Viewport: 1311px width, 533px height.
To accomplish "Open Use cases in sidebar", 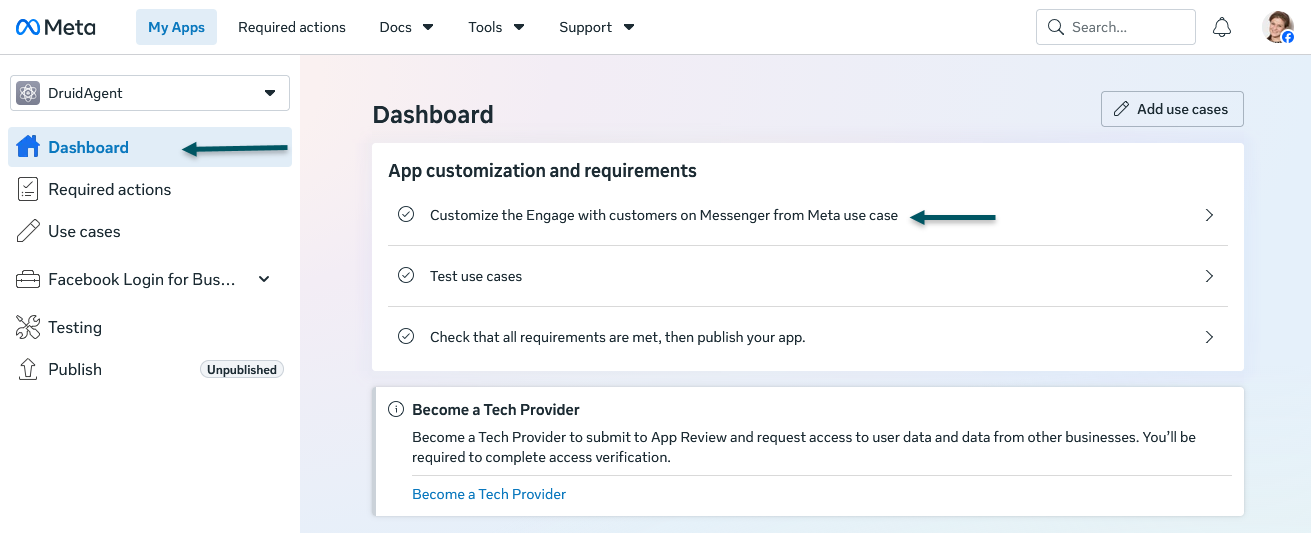I will tap(150, 231).
